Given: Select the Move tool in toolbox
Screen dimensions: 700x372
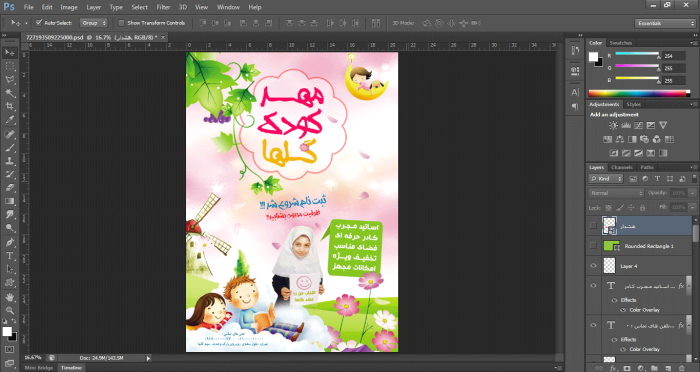Looking at the screenshot, I should click(9, 53).
